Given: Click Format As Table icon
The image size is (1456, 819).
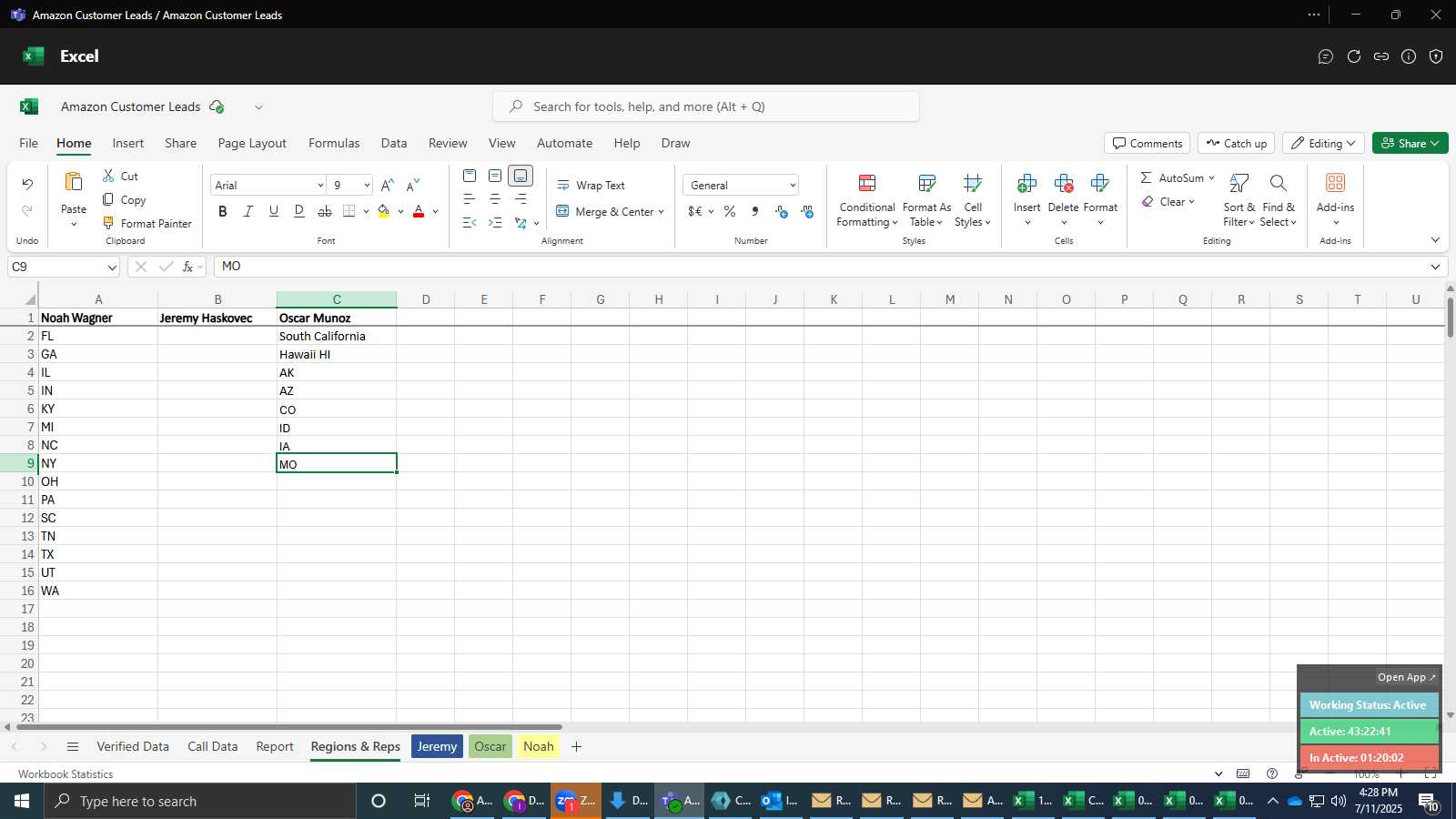Looking at the screenshot, I should point(926,184).
